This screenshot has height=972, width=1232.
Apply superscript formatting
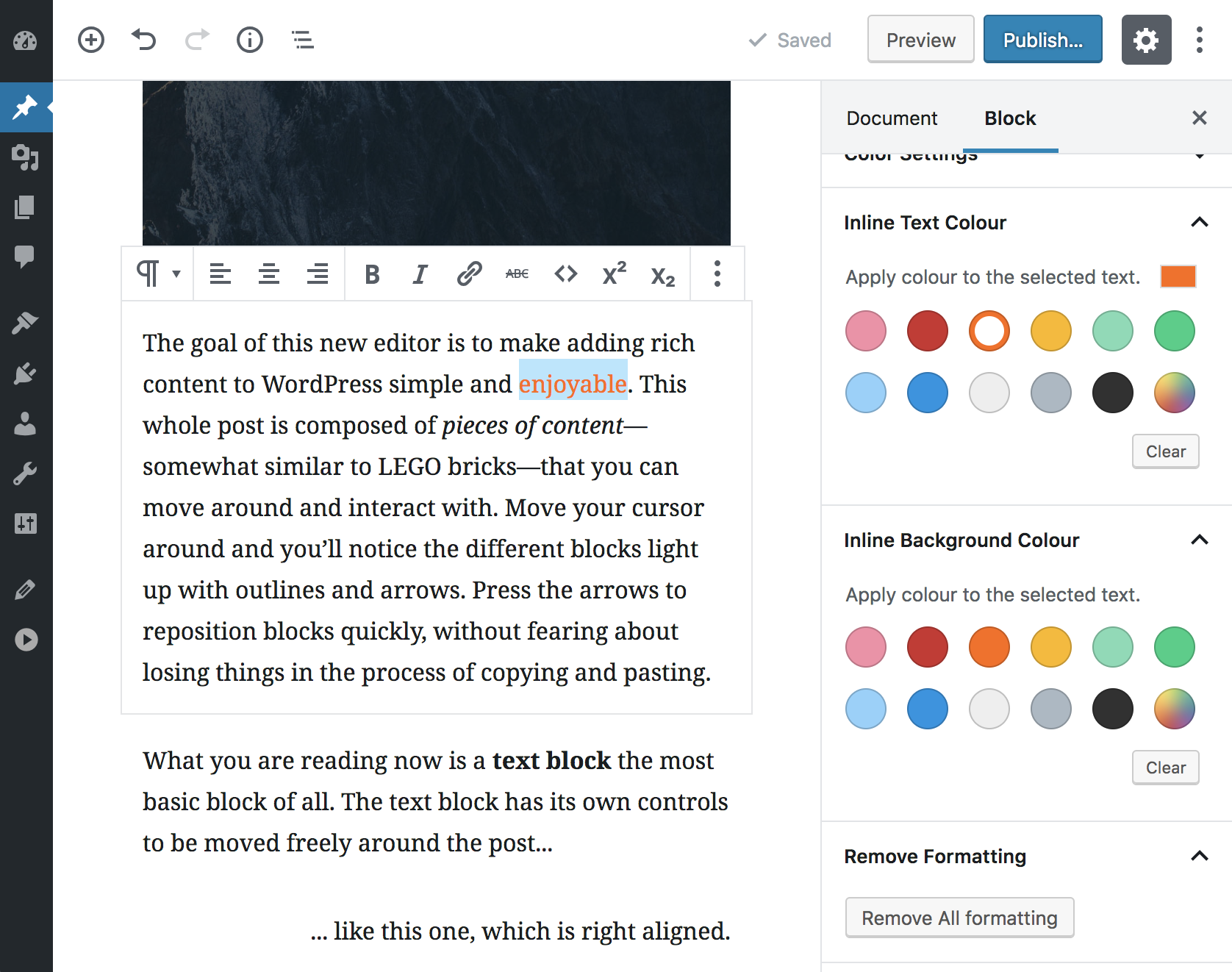[x=614, y=274]
